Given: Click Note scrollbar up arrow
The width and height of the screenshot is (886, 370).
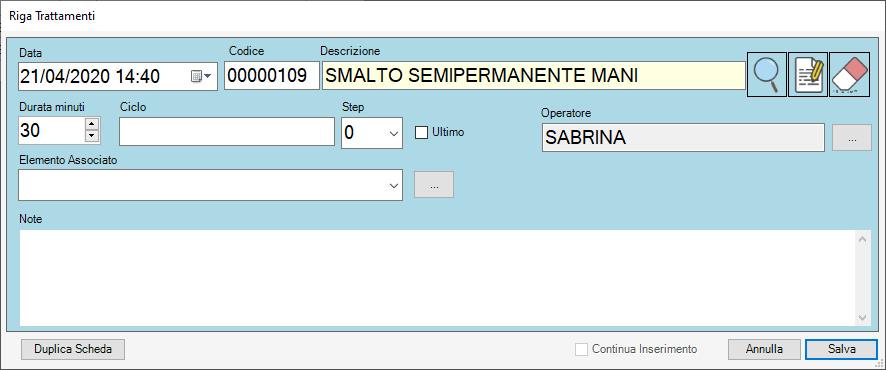Looking at the screenshot, I should point(862,240).
